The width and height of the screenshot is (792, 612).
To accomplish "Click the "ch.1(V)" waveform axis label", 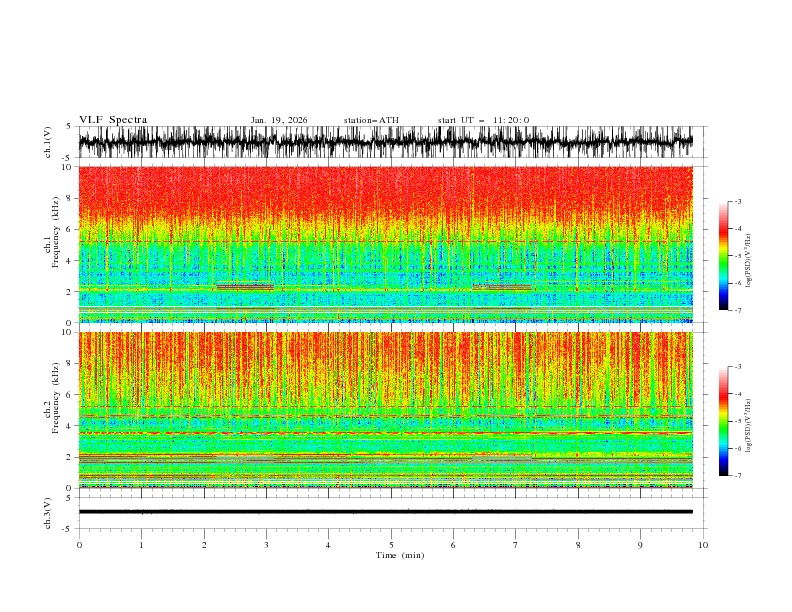I will tap(48, 142).
